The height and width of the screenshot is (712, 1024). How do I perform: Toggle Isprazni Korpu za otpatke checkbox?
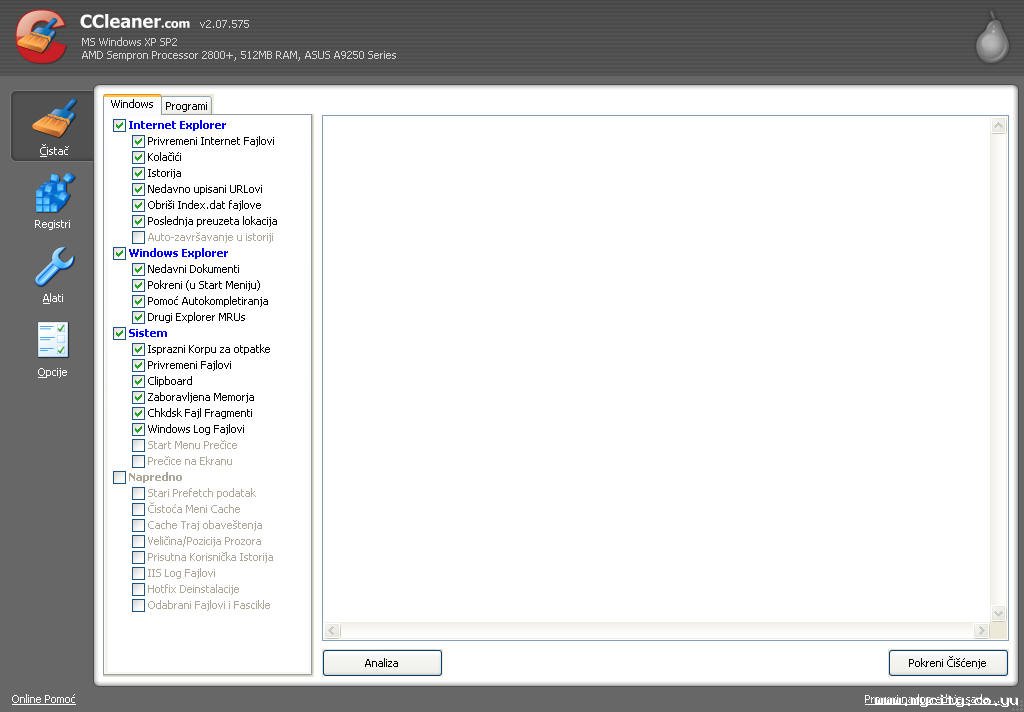coord(138,349)
